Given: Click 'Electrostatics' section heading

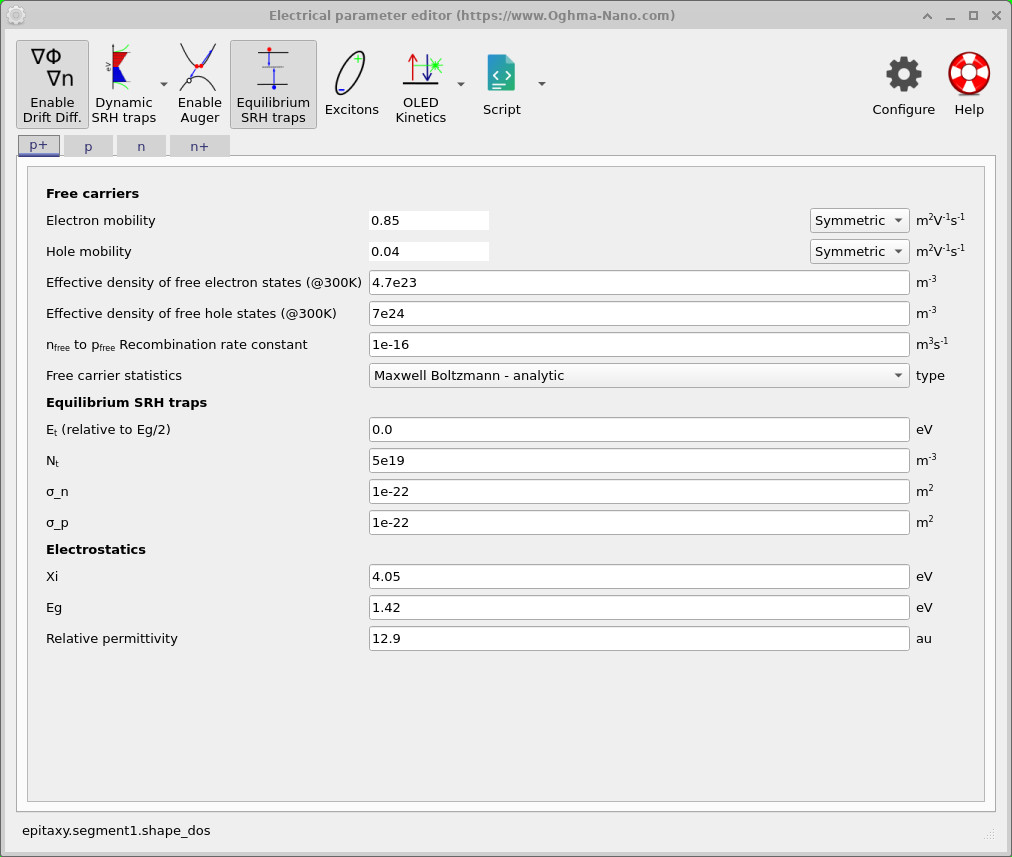Looking at the screenshot, I should [x=96, y=550].
